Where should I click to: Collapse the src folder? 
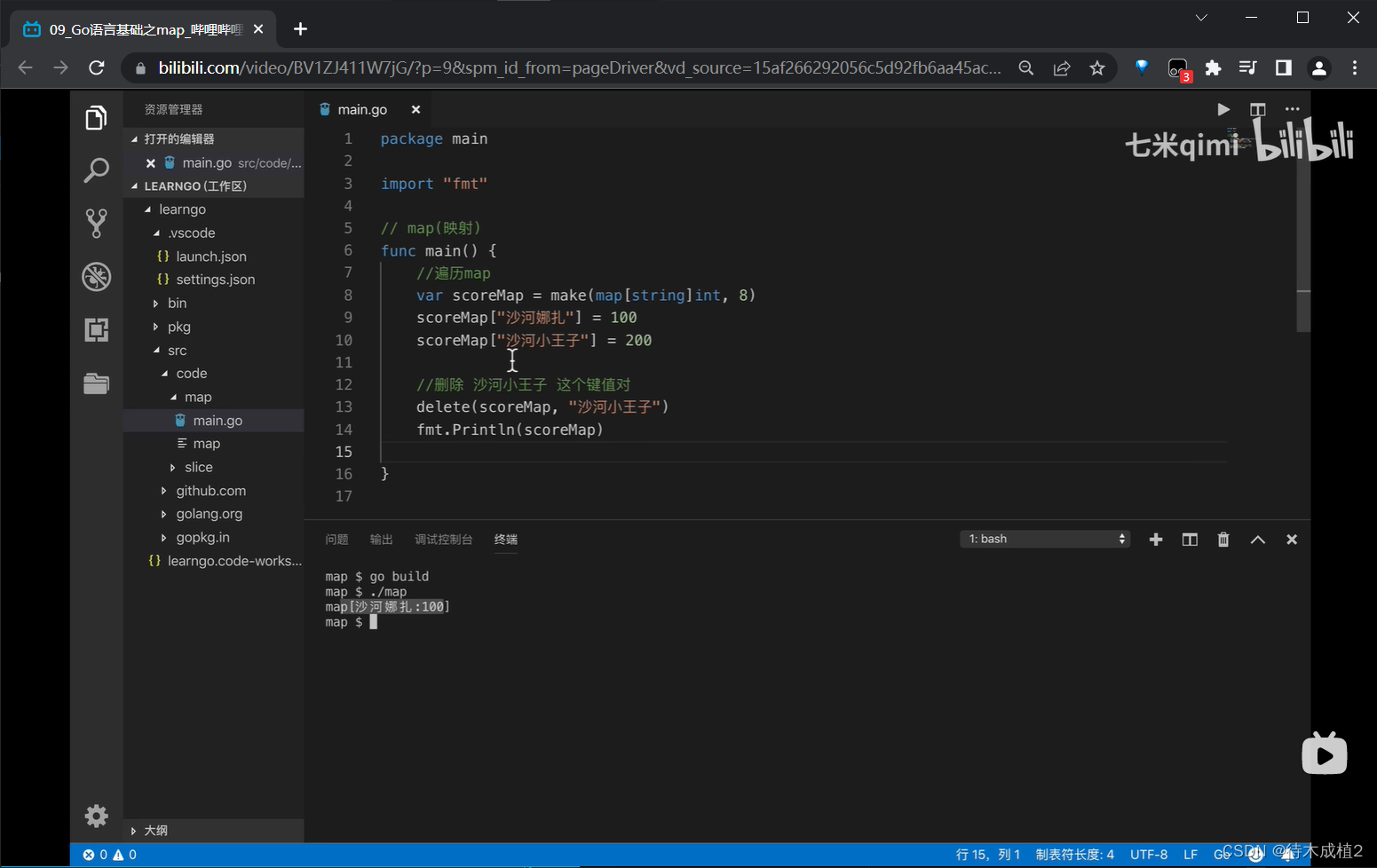[x=214, y=351]
